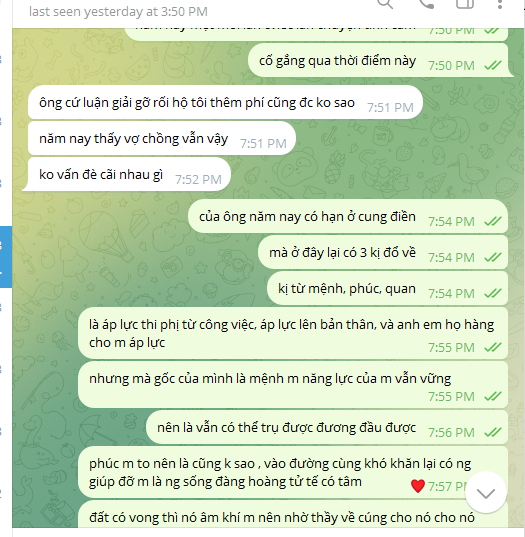The width and height of the screenshot is (525, 537).
Task: Click read checkmarks on "nên là vẫn có thể trụ" message
Action: click(x=493, y=432)
